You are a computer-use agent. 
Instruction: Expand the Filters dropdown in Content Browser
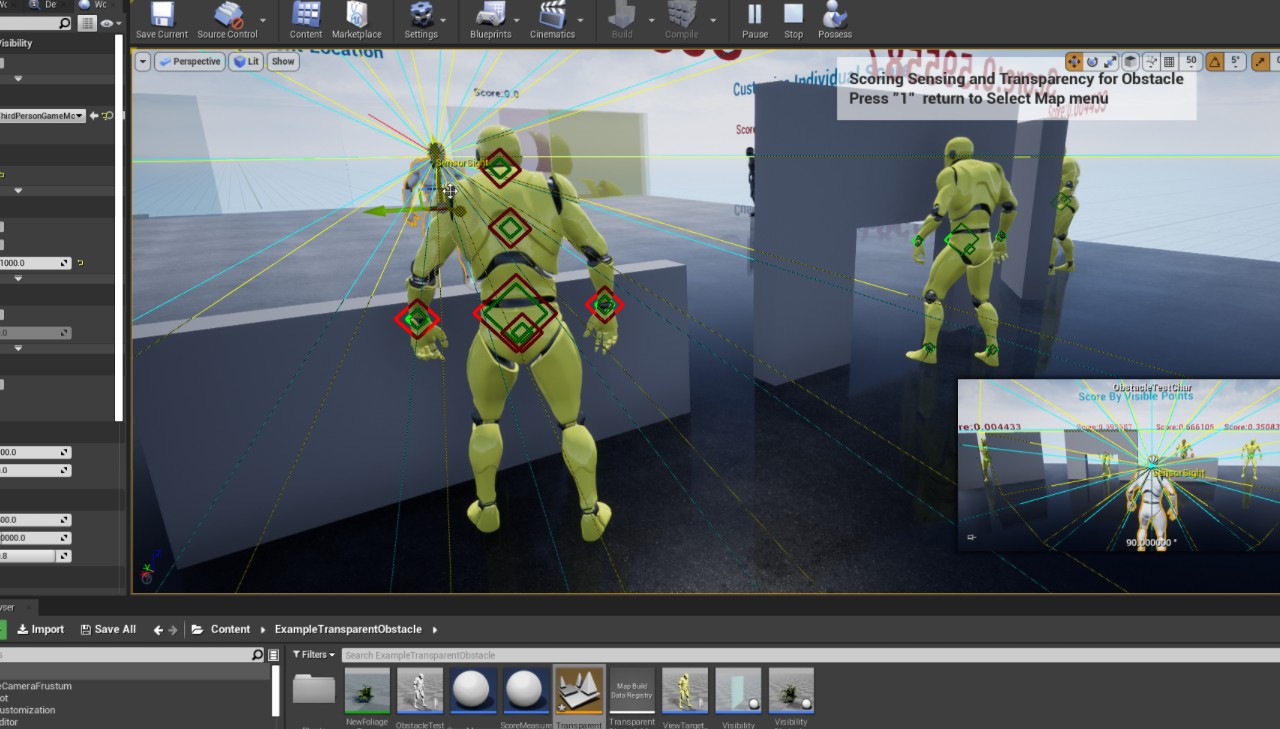(314, 655)
